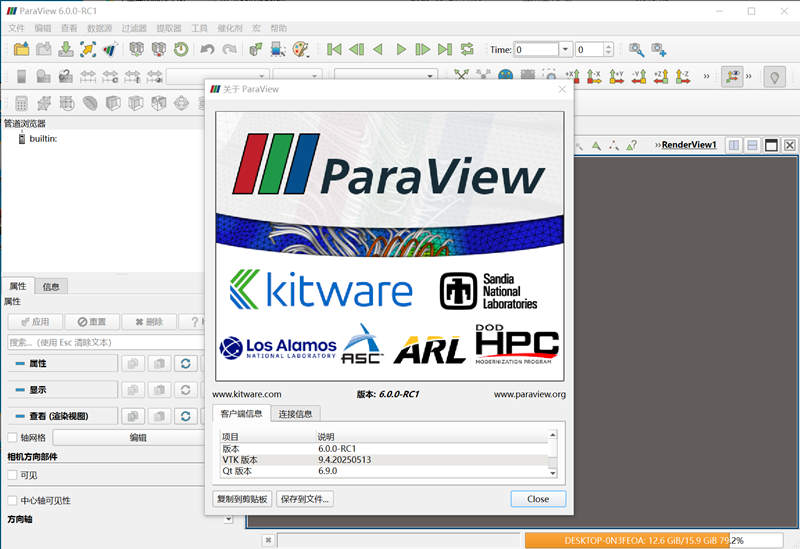800x549 pixels.
Task: Click the properties search field
Action: pyautogui.click(x=107, y=342)
